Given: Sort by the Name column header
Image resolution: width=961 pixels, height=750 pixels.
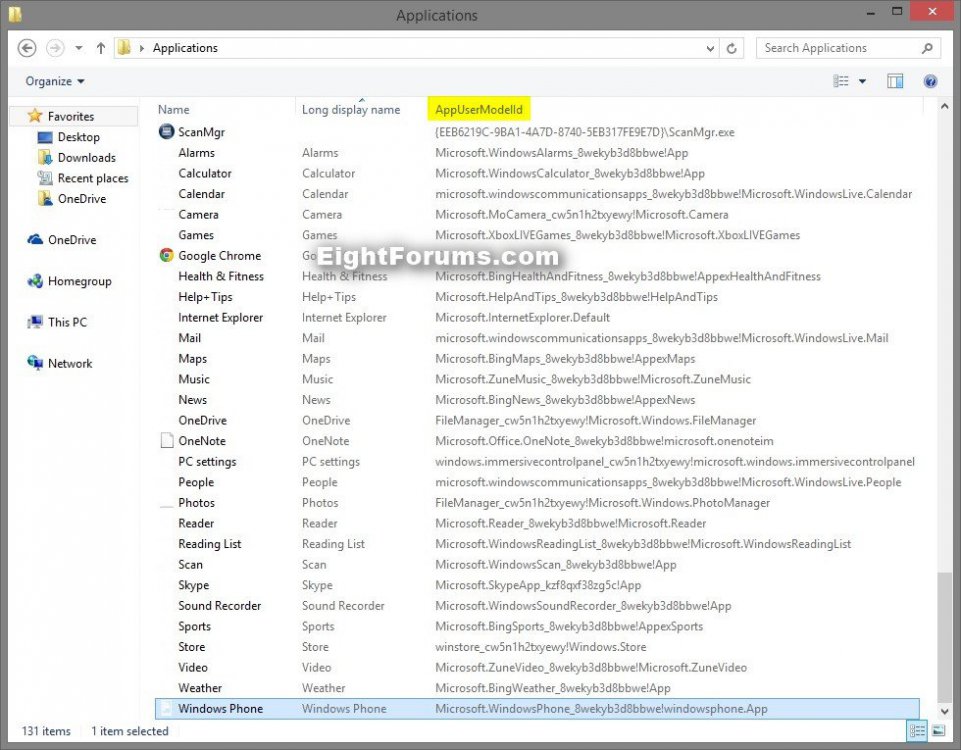Looking at the screenshot, I should point(173,110).
